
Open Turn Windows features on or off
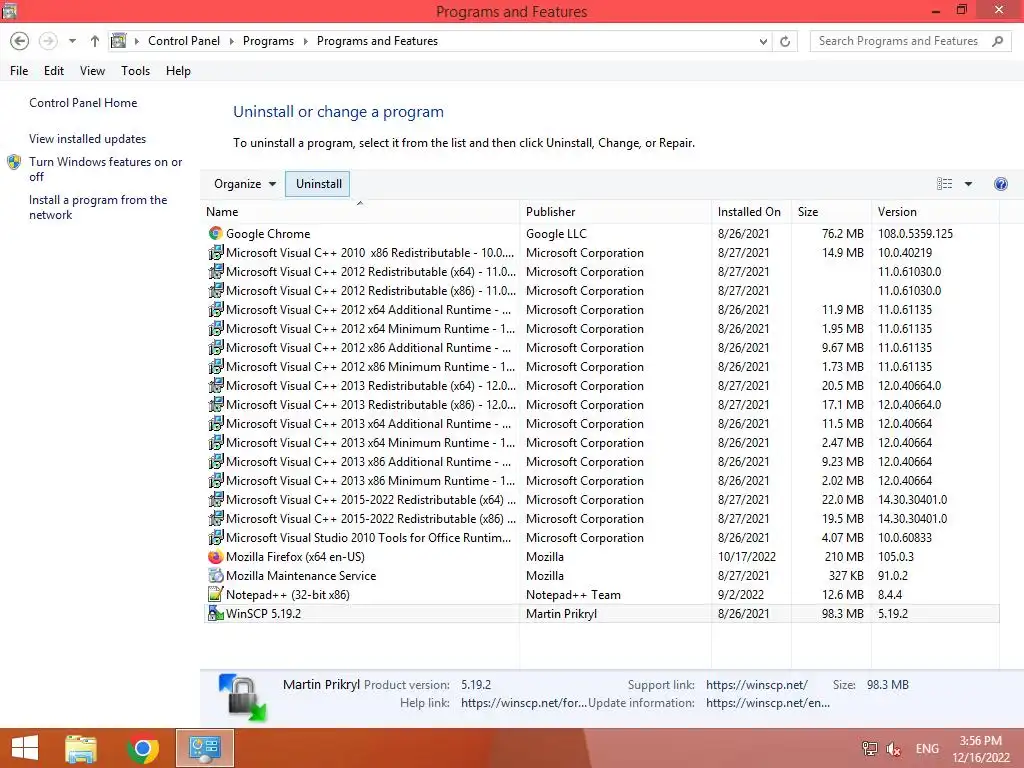[x=105, y=169]
